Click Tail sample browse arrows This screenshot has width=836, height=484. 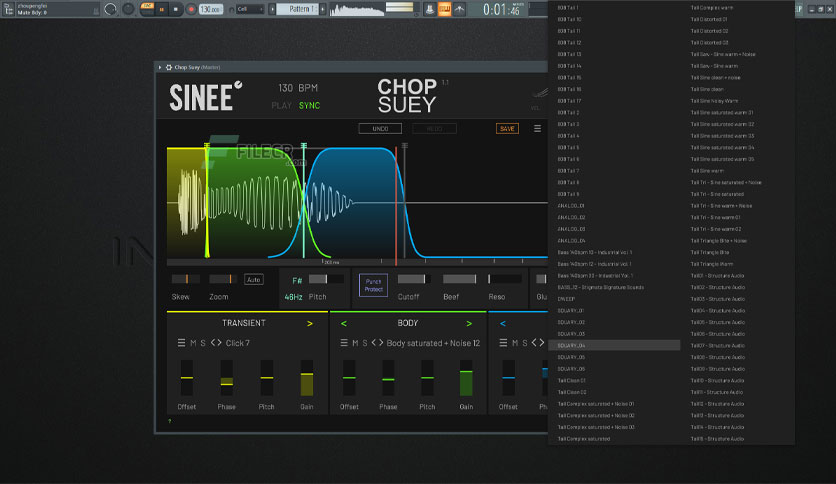(x=537, y=343)
